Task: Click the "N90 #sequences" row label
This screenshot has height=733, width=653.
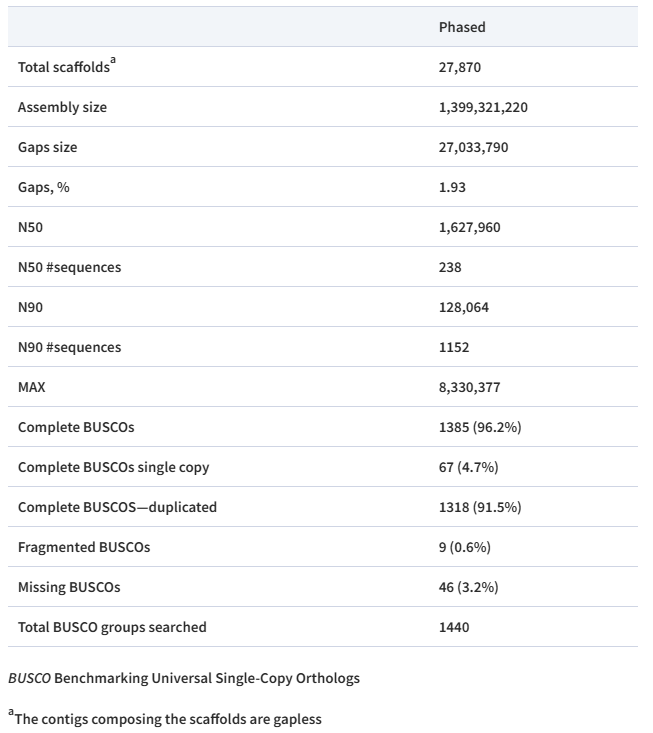Action: coord(69,347)
